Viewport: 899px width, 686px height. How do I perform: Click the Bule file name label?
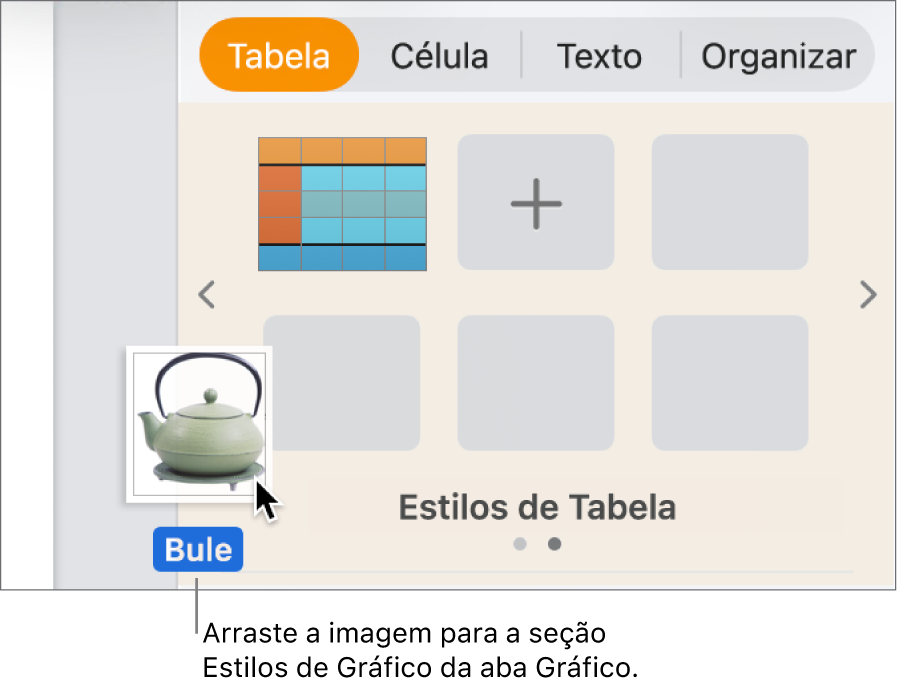(197, 549)
